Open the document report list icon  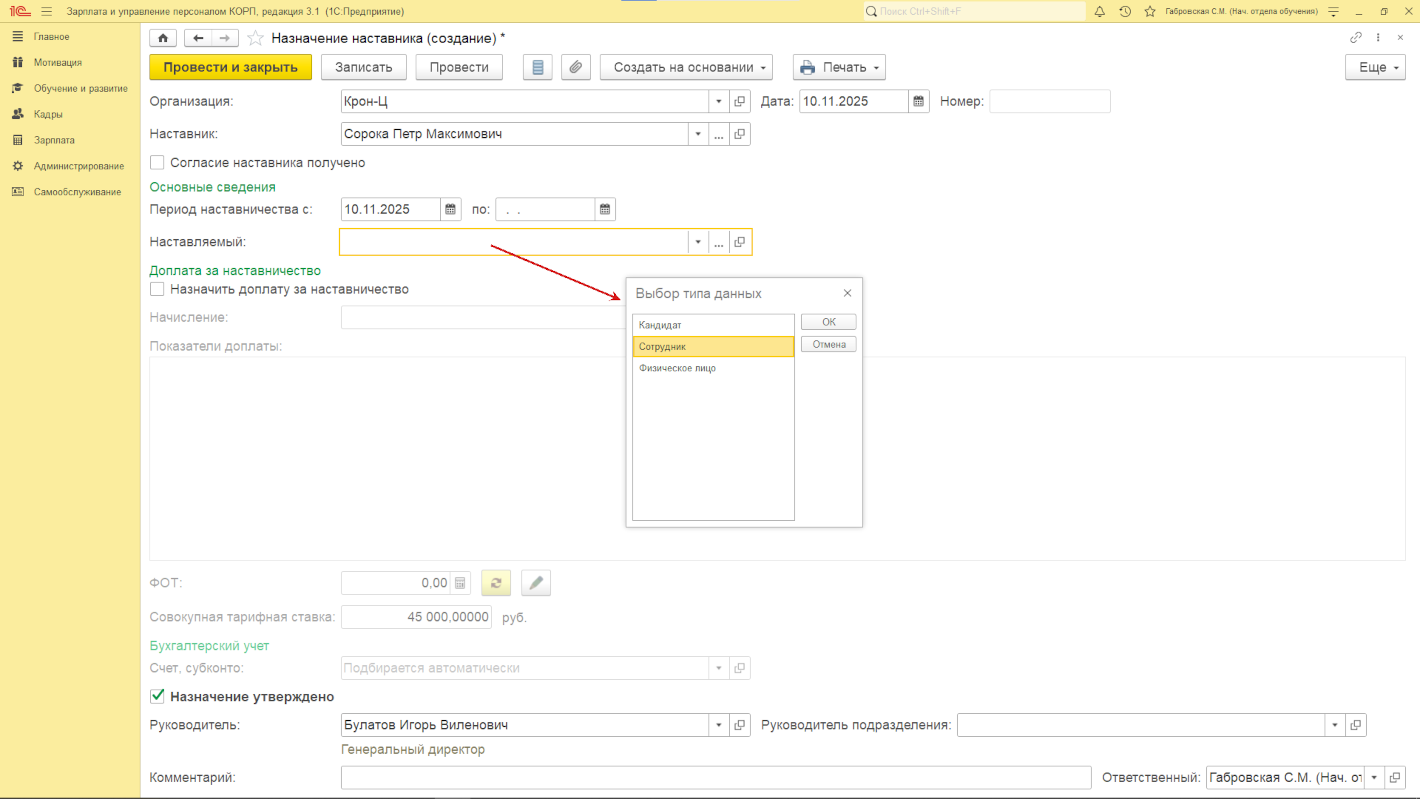[538, 67]
